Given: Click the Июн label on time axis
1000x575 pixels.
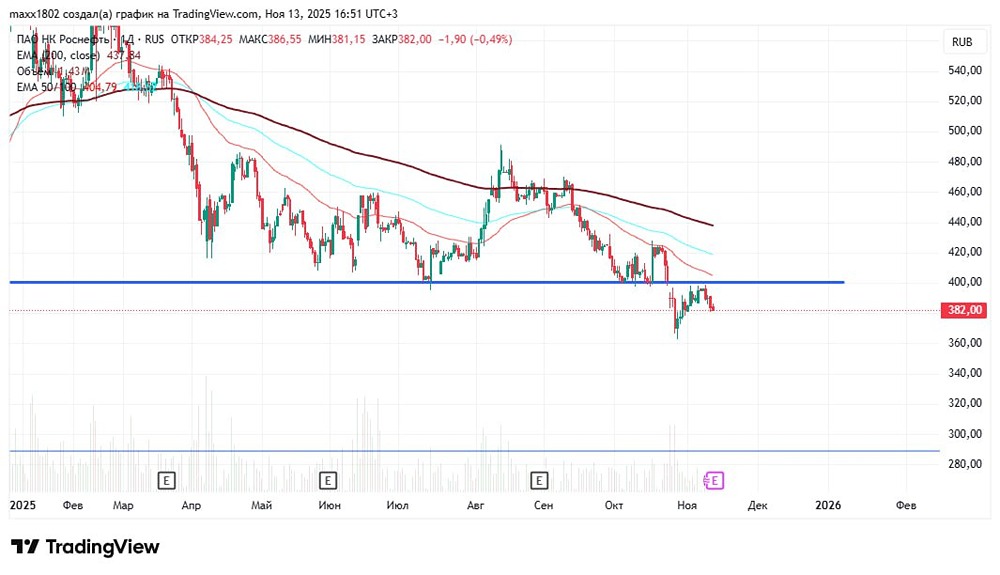Looking at the screenshot, I should 329,505.
